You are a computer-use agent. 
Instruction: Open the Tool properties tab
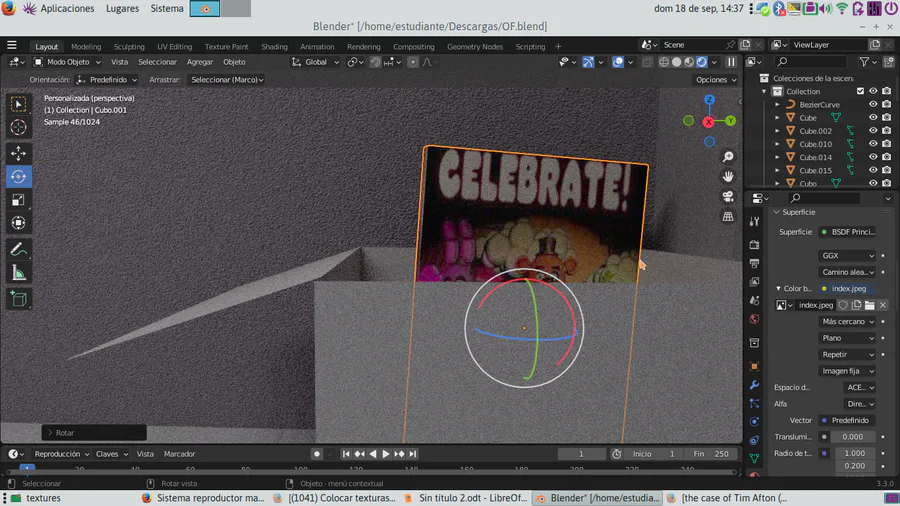coord(754,221)
